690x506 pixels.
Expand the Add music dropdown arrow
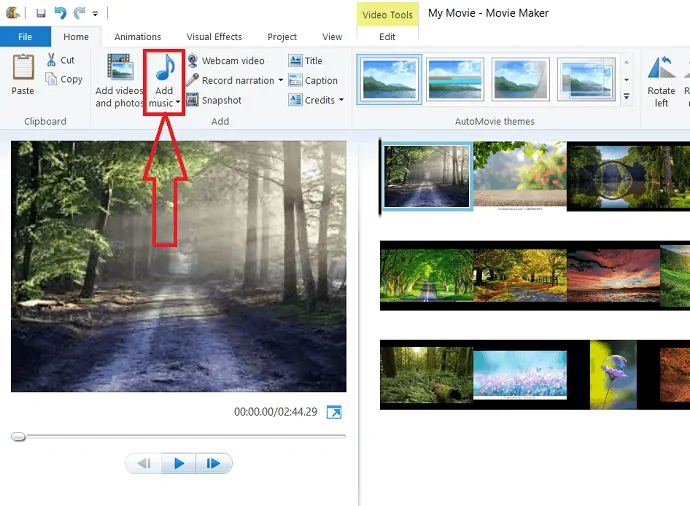click(178, 103)
